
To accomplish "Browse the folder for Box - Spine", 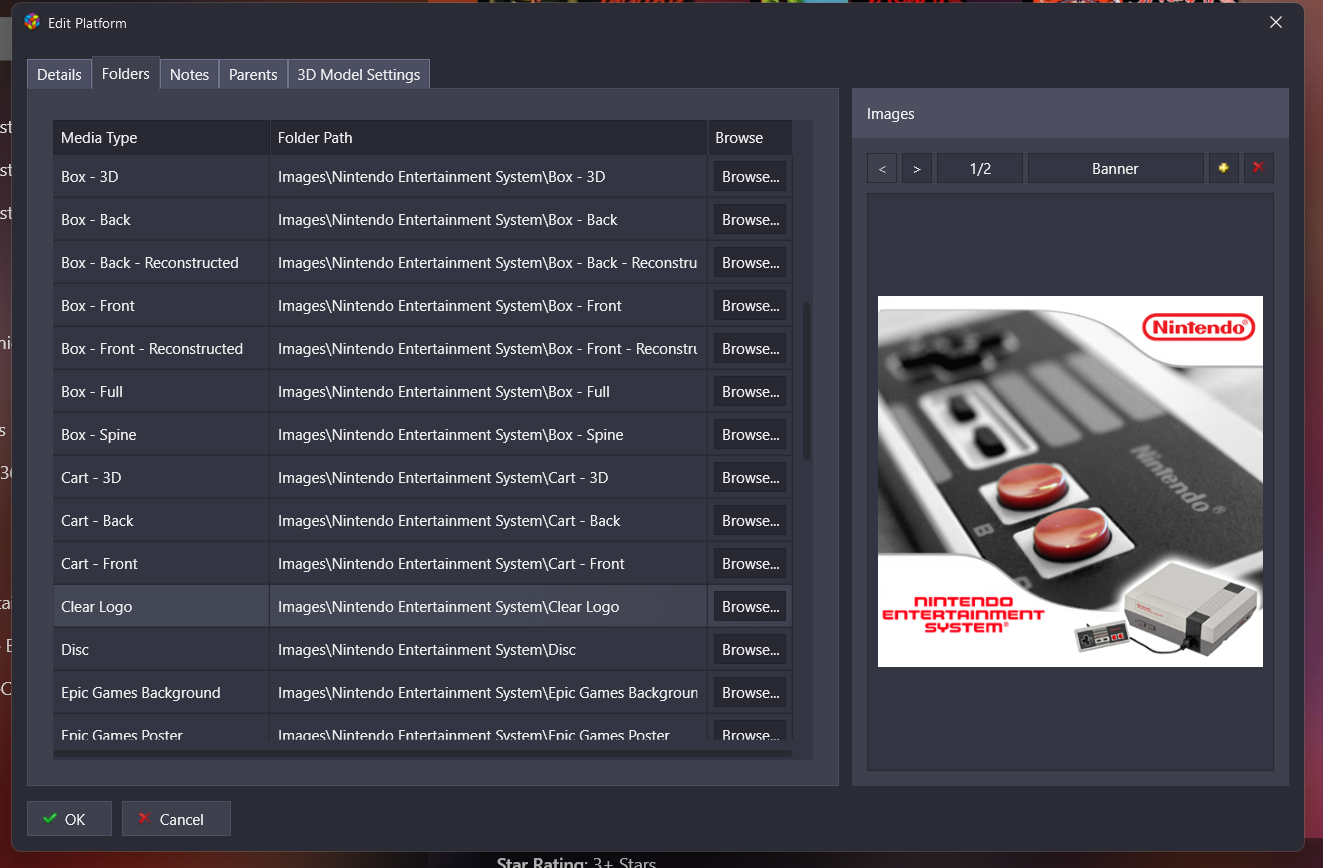I will click(750, 435).
